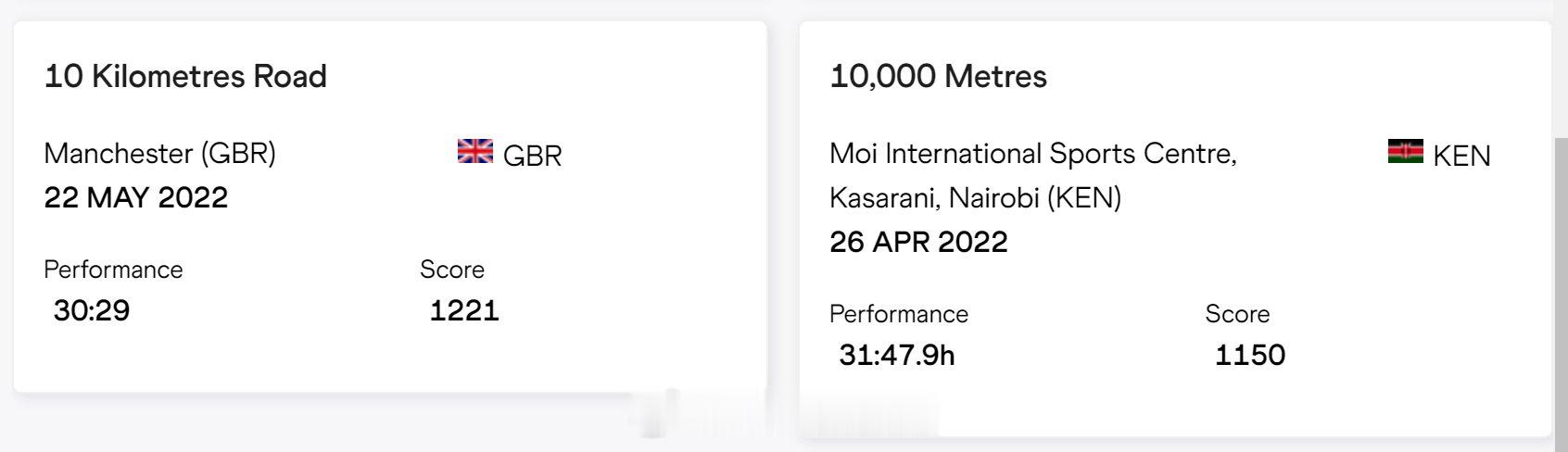Click the Score label in 10,000 Metres card

[1237, 314]
